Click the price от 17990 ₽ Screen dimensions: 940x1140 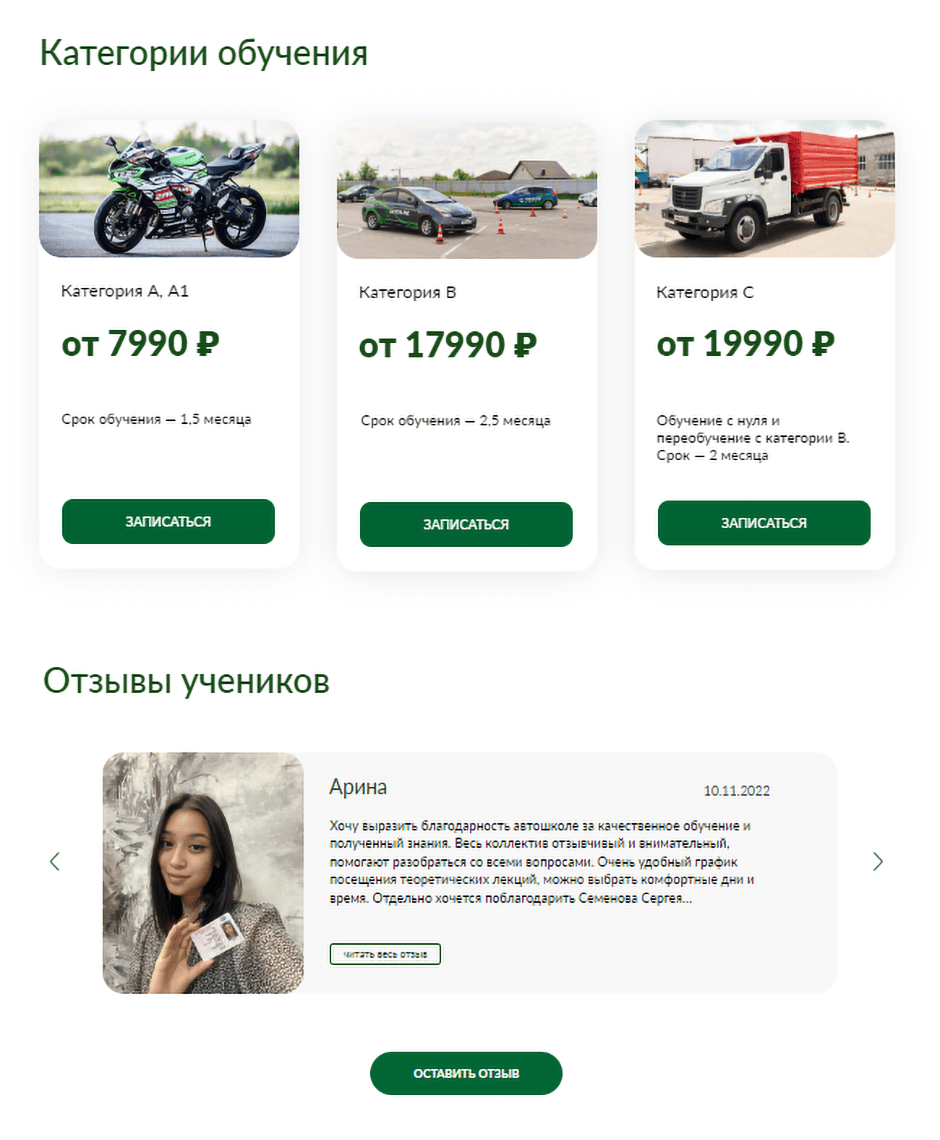point(448,345)
